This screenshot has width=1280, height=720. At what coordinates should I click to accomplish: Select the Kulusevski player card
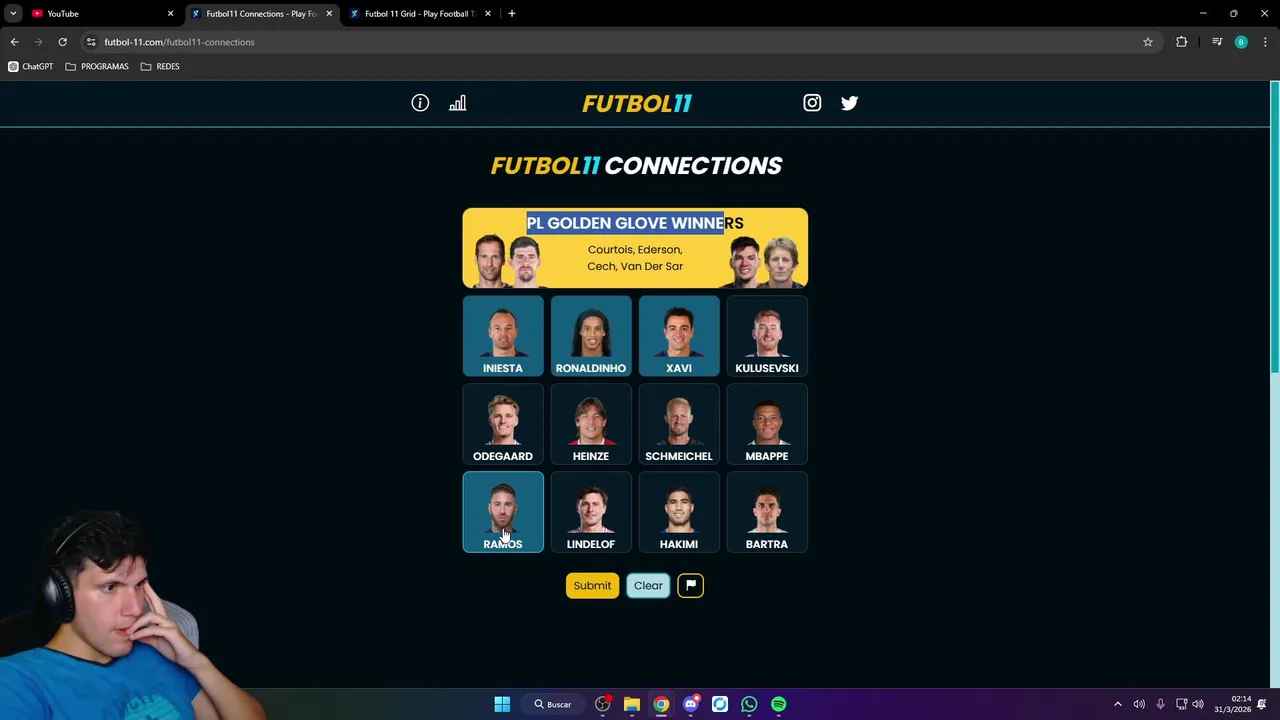pos(767,336)
